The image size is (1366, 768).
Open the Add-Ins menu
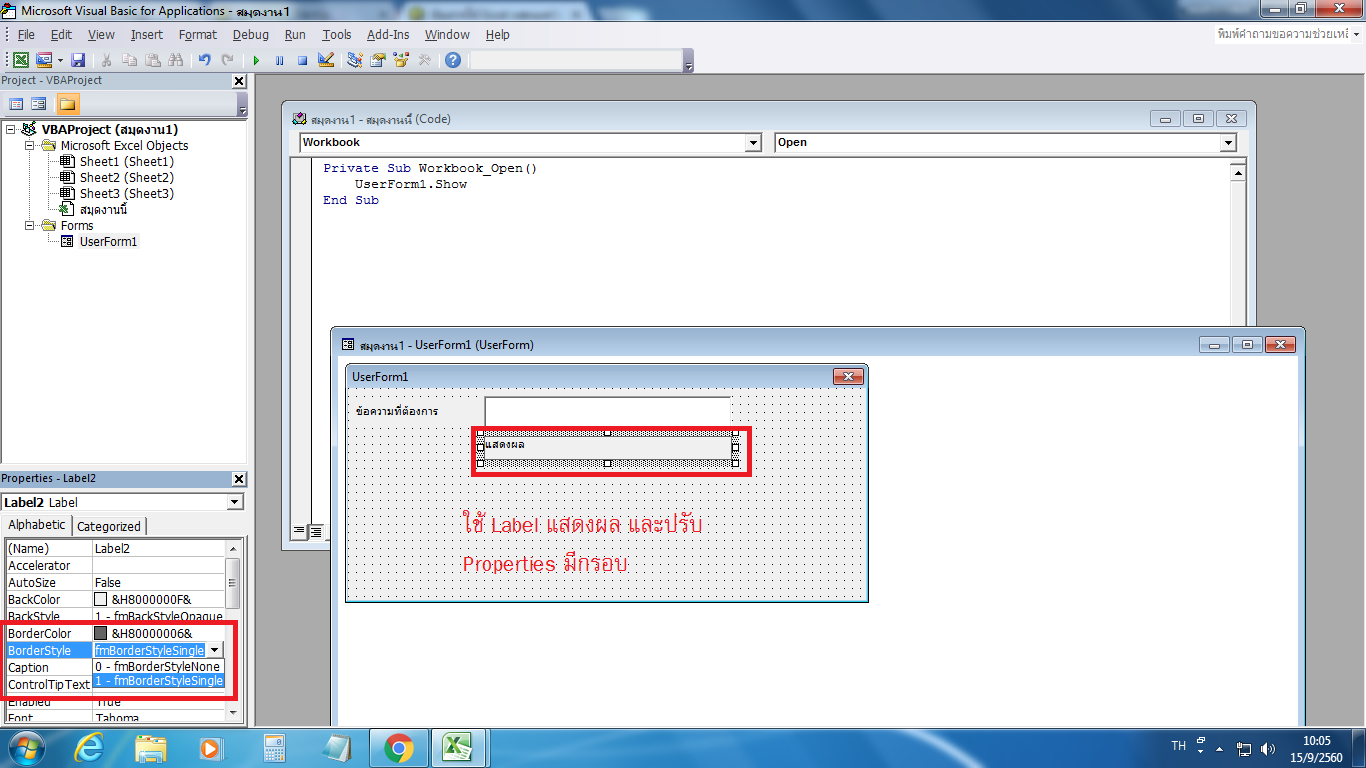pyautogui.click(x=388, y=34)
